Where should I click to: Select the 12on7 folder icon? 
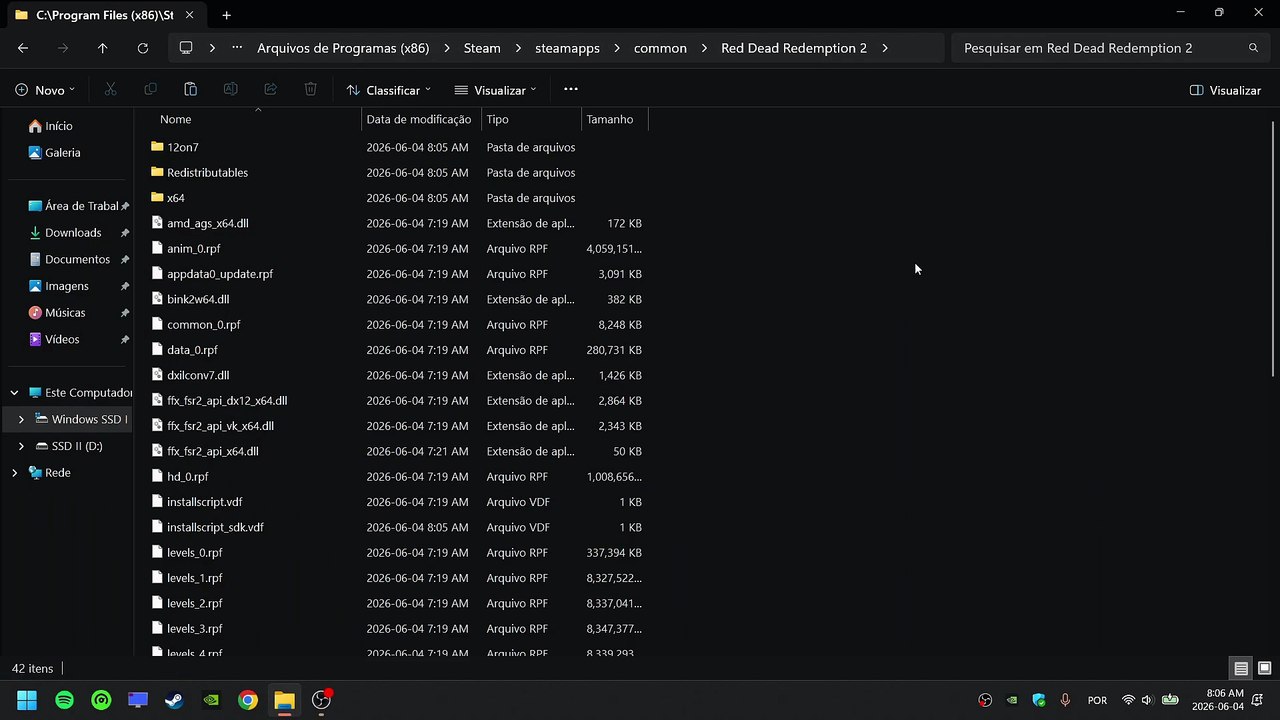click(x=157, y=147)
